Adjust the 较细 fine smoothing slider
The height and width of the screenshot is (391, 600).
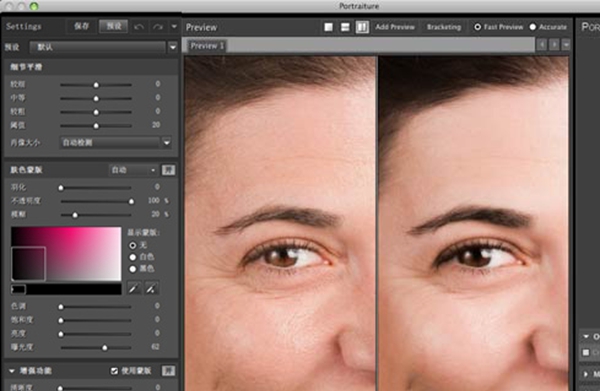click(96, 85)
